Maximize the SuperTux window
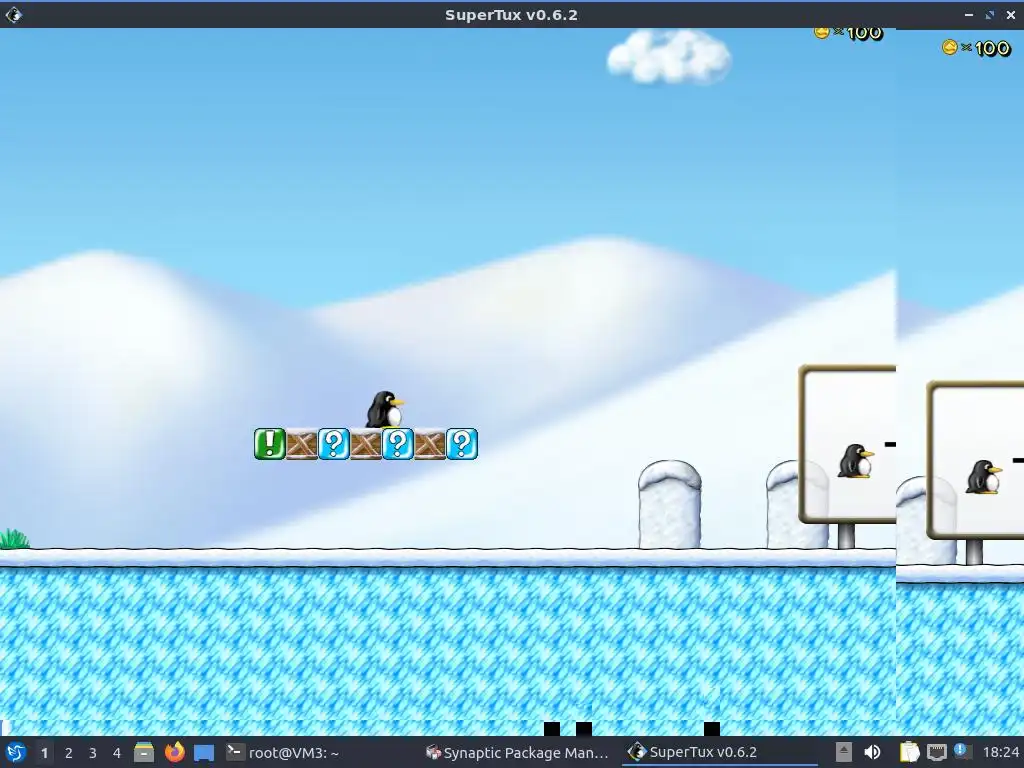The image size is (1024, 768). [989, 15]
